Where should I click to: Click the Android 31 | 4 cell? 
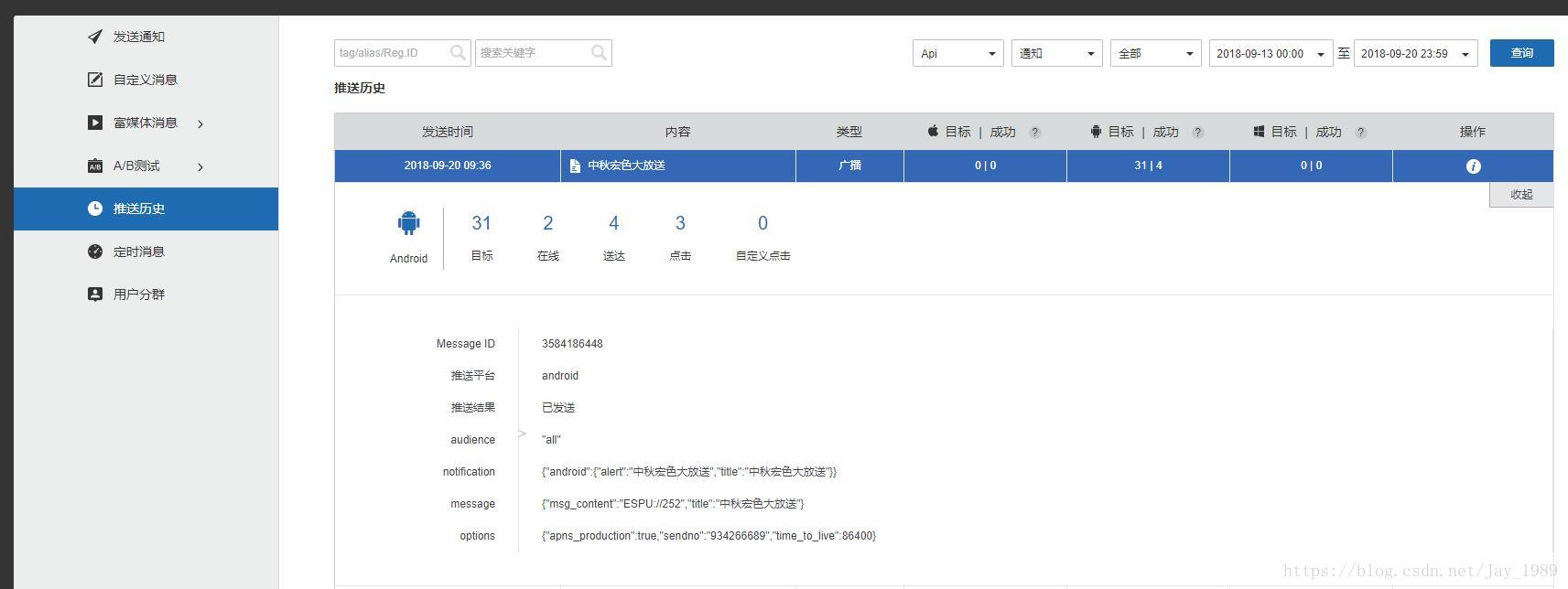tap(1148, 166)
